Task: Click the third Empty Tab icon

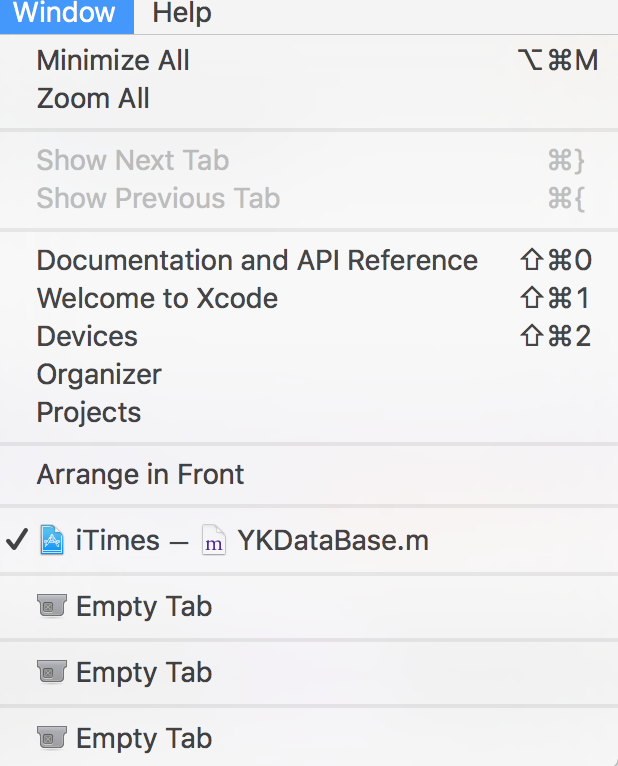Action: [x=51, y=739]
